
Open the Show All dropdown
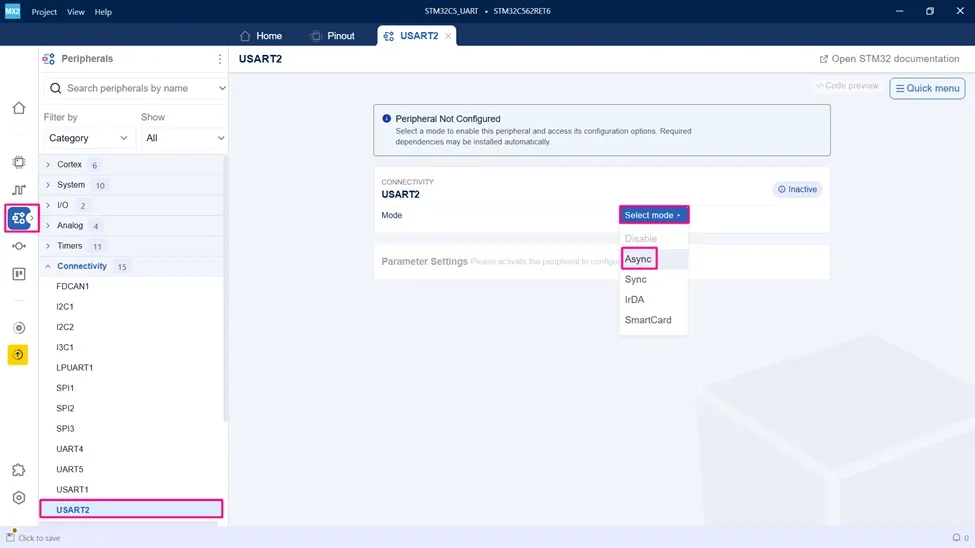[185, 138]
